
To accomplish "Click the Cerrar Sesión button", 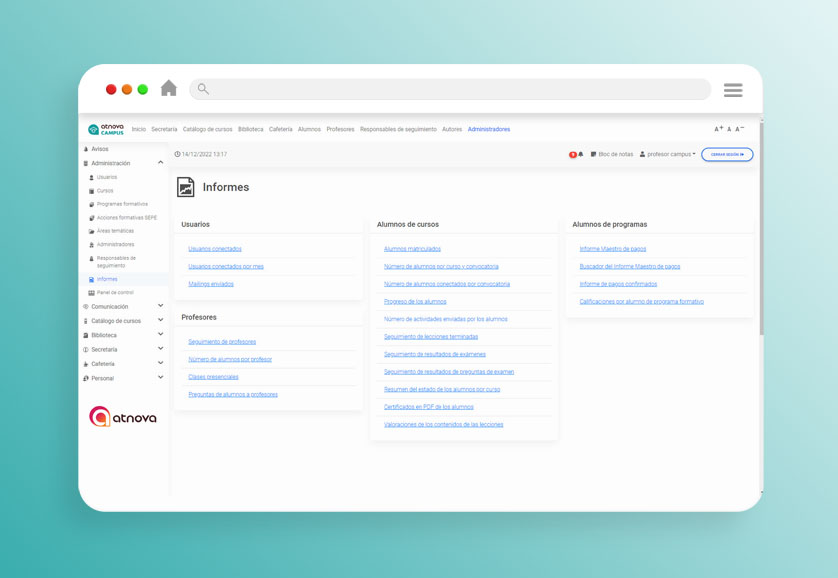I will coord(726,154).
